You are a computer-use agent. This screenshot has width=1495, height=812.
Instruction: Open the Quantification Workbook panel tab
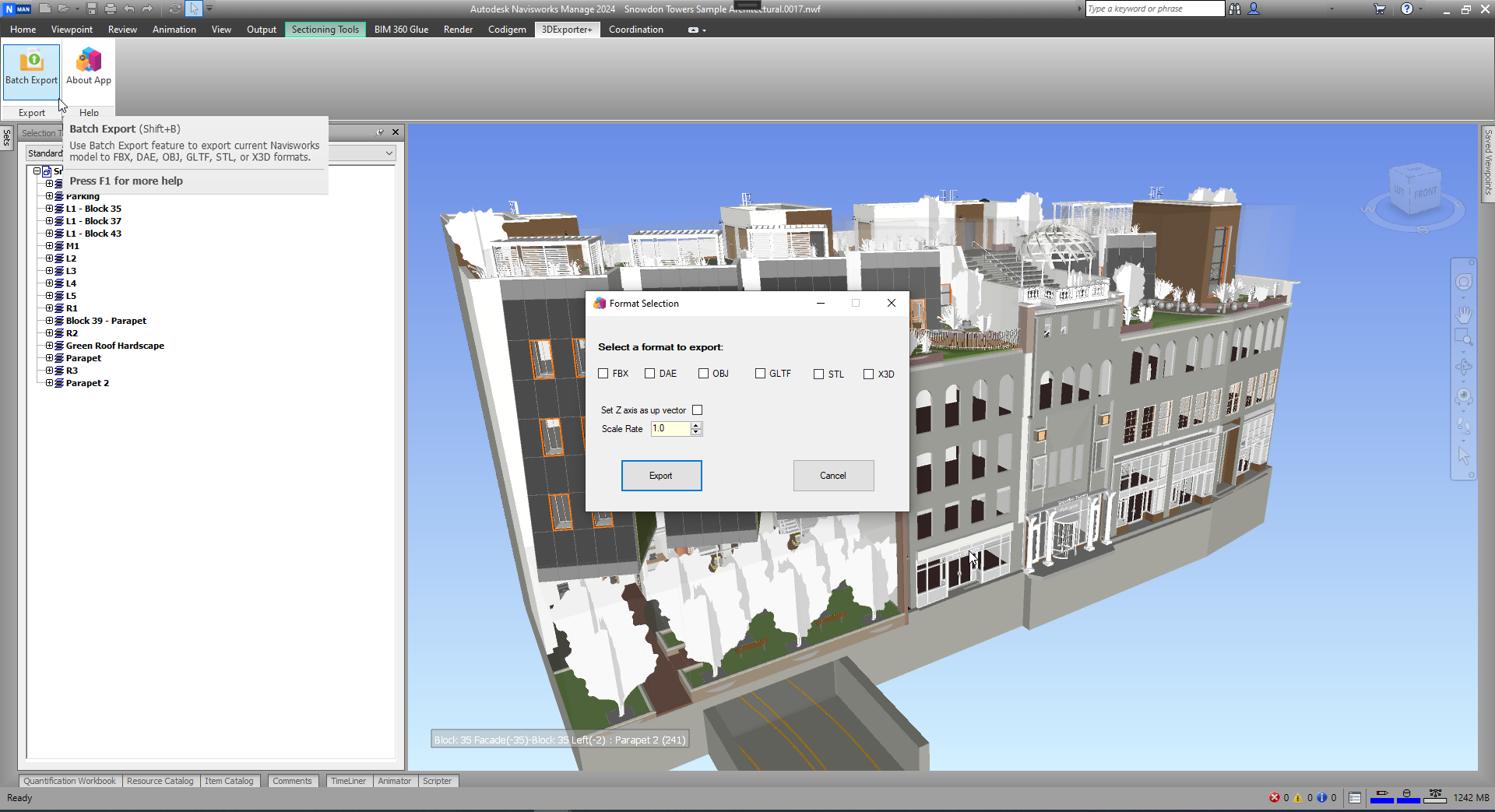click(x=69, y=781)
